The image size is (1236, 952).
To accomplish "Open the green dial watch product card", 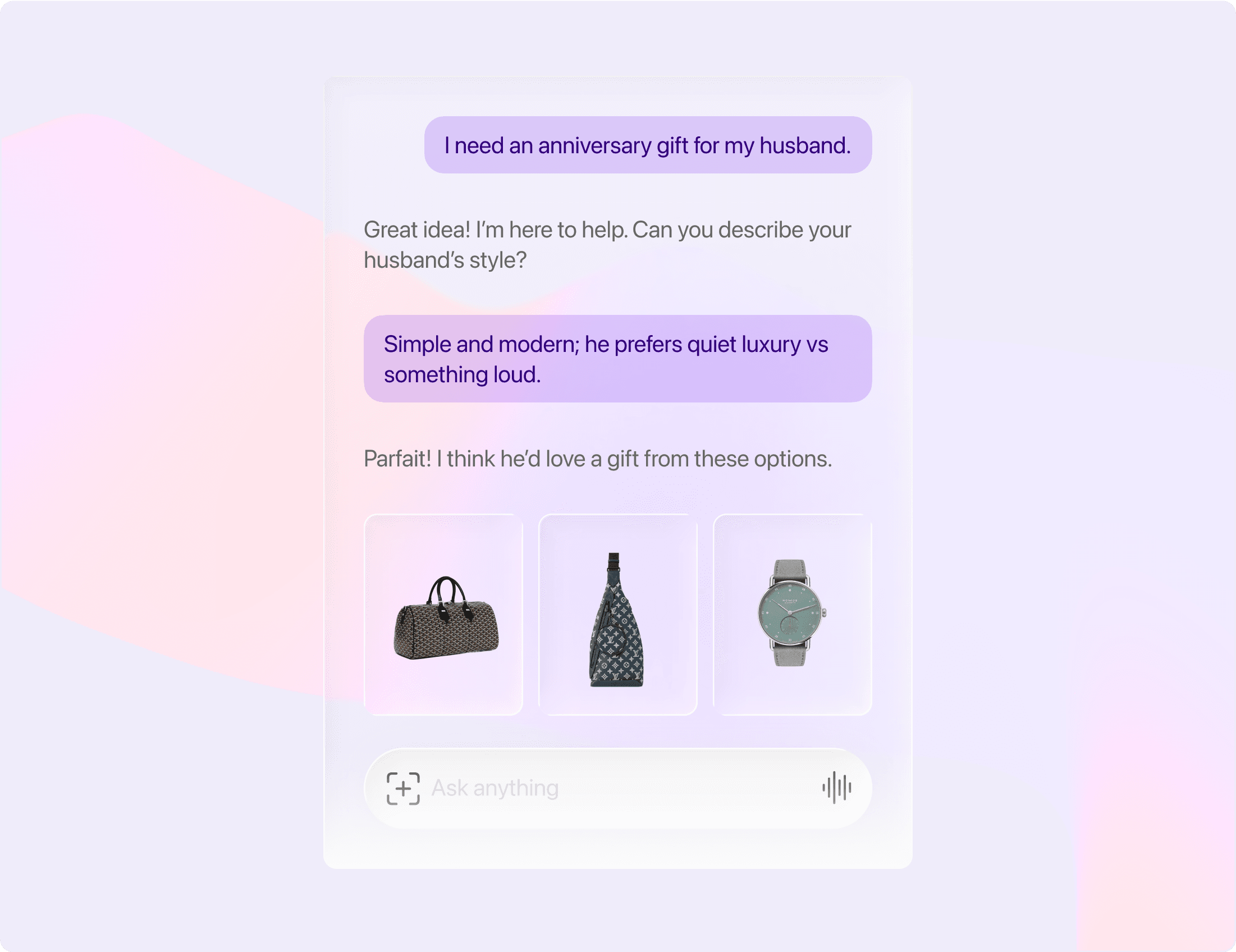I will point(793,615).
